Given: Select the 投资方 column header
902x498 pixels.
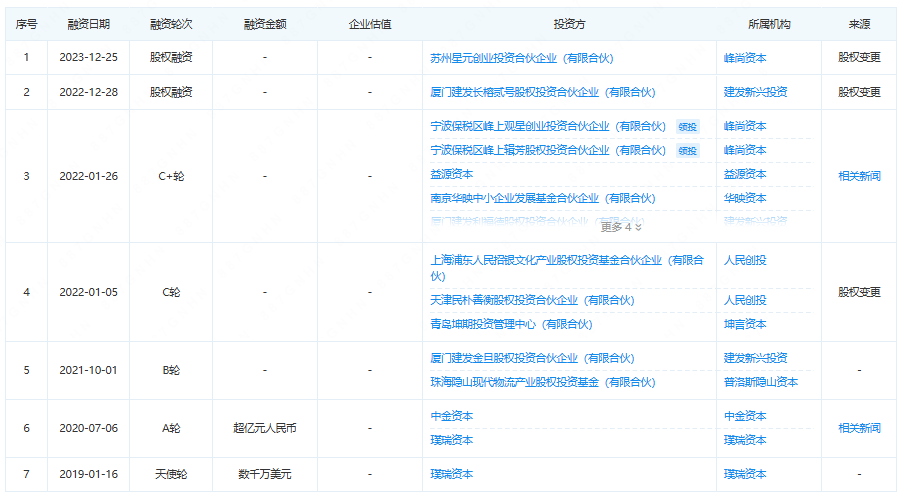Looking at the screenshot, I should 569,24.
